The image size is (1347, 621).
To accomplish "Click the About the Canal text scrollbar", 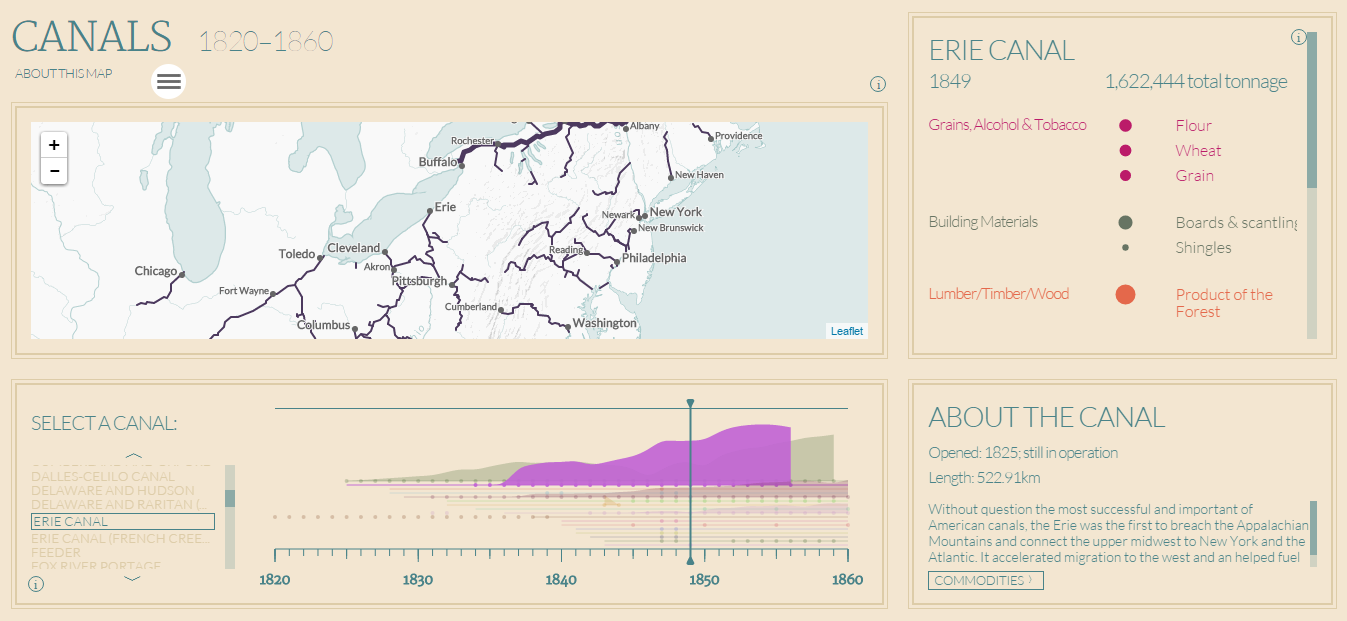I will point(1314,528).
